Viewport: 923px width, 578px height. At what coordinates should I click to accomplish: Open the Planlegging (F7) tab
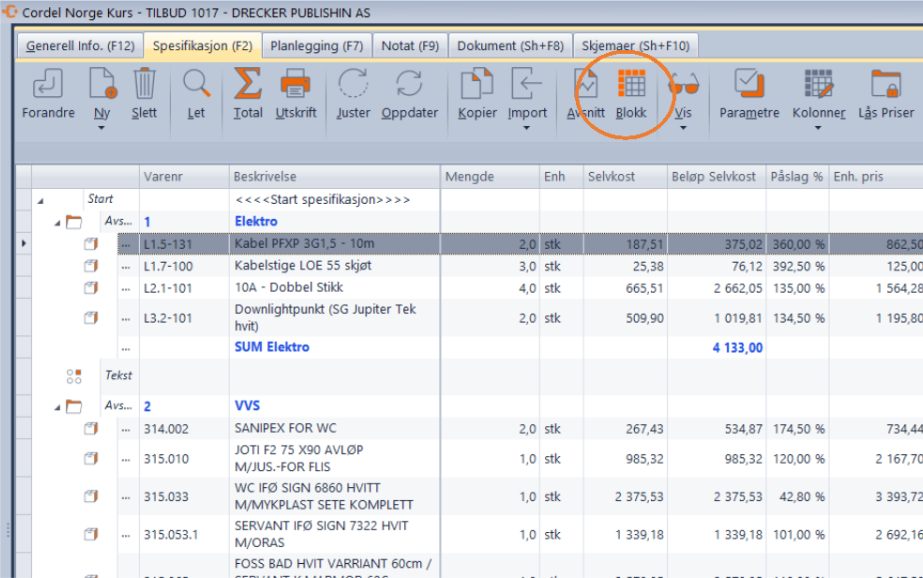(x=317, y=45)
